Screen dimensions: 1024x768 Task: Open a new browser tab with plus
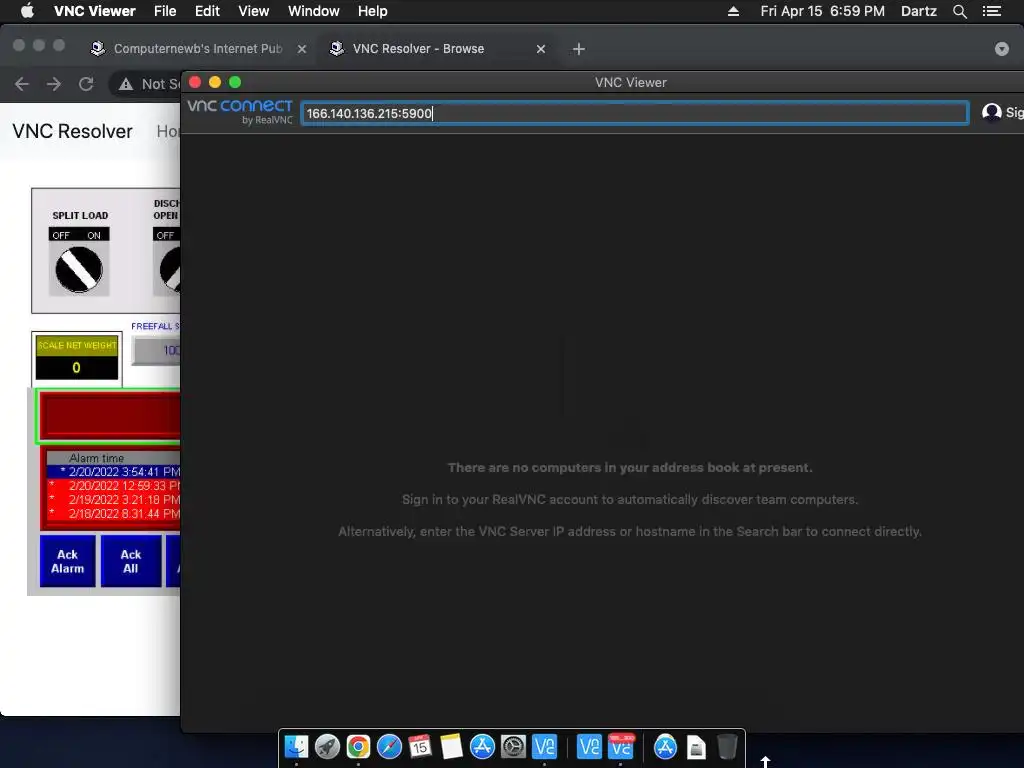(579, 49)
